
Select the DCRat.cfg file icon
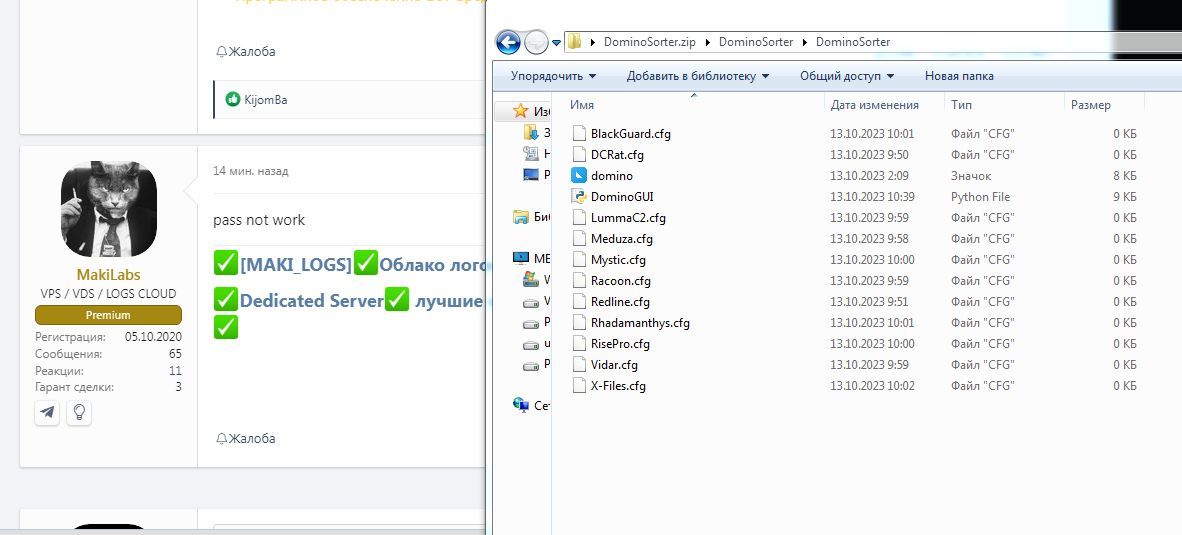[579, 154]
